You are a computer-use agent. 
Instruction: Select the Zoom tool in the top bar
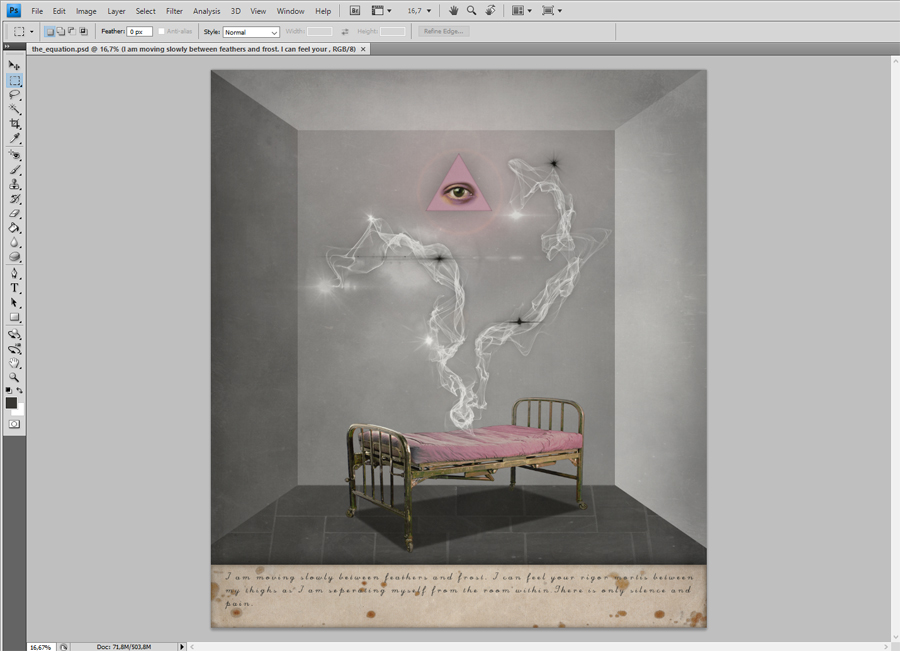pos(471,11)
